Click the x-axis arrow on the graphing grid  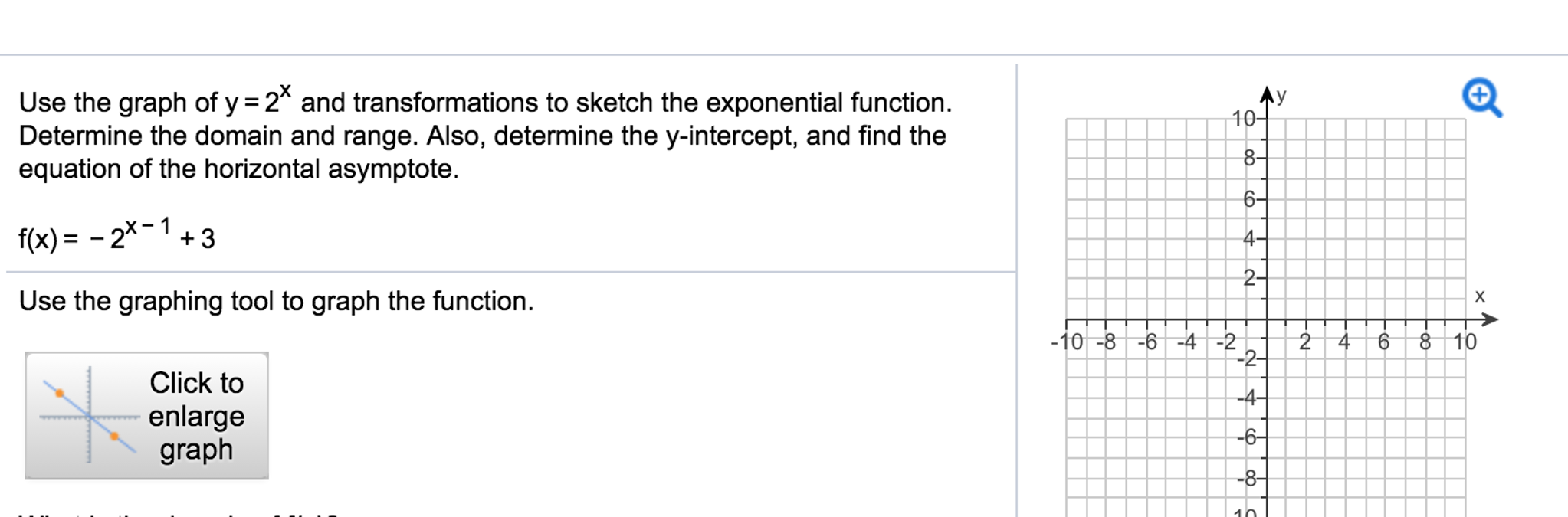1493,318
